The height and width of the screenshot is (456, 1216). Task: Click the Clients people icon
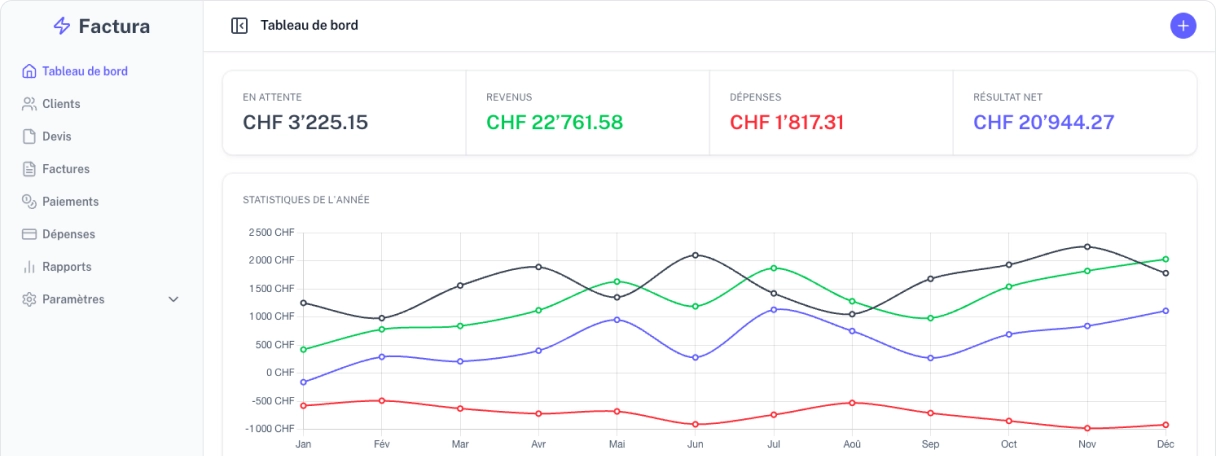coord(29,104)
